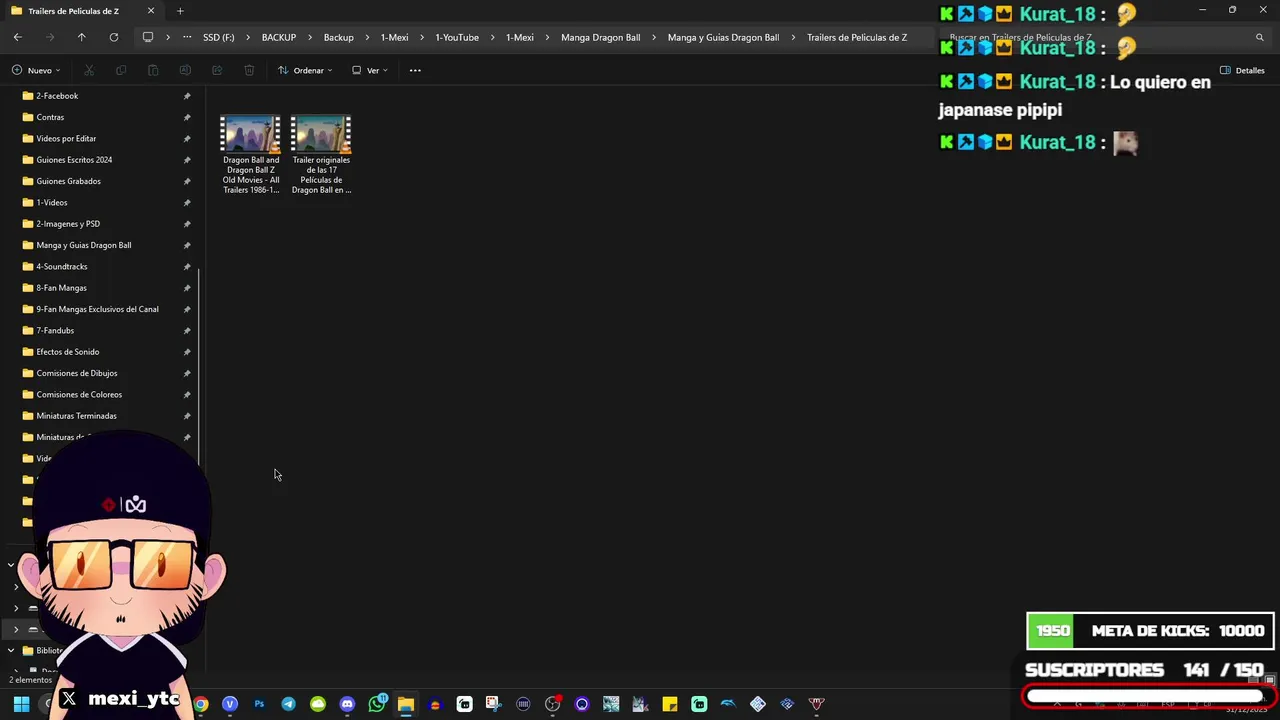Click Trailers de Peliculas de Z breadcrumb
This screenshot has height=720, width=1280.
point(857,37)
